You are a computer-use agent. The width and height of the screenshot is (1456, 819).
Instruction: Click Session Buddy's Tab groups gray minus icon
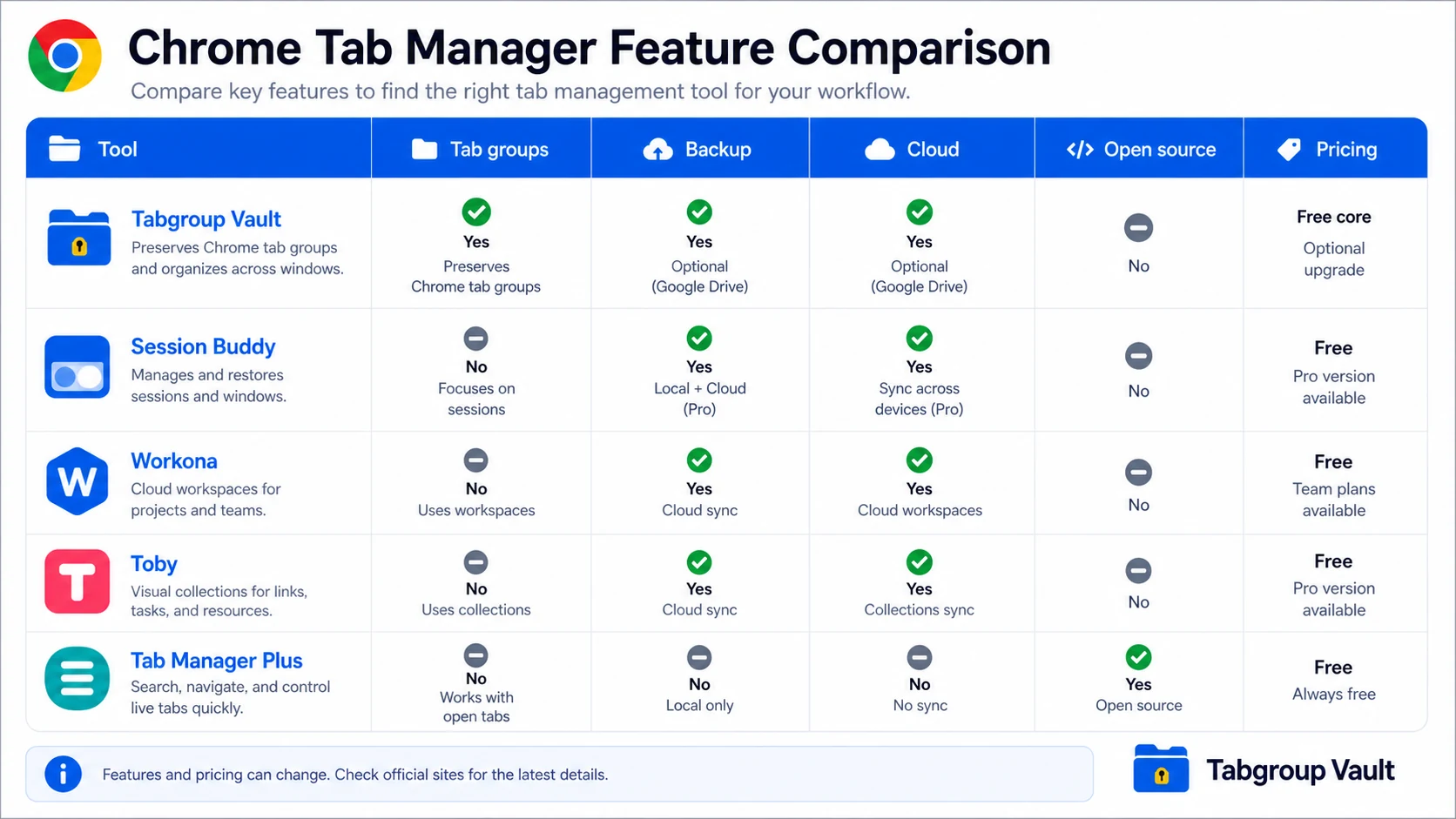[x=475, y=339]
